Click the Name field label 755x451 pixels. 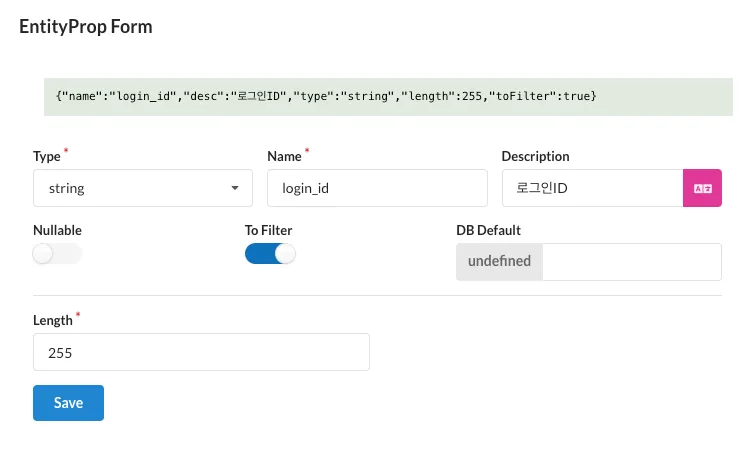284,156
